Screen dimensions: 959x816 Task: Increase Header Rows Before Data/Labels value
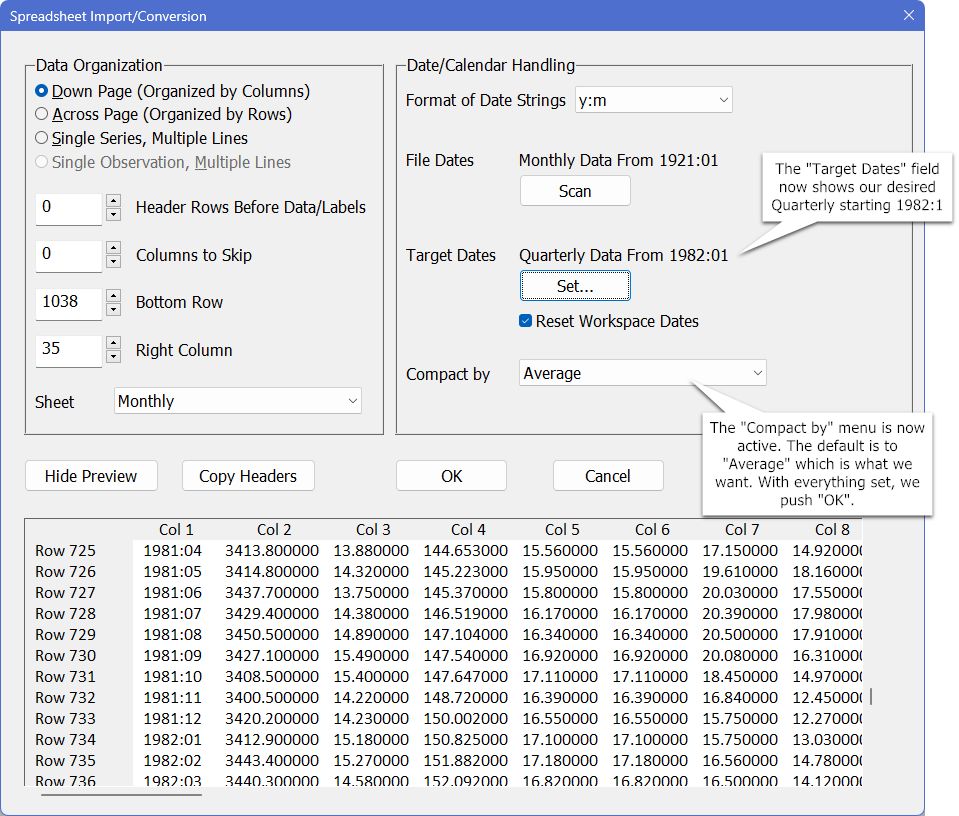114,202
